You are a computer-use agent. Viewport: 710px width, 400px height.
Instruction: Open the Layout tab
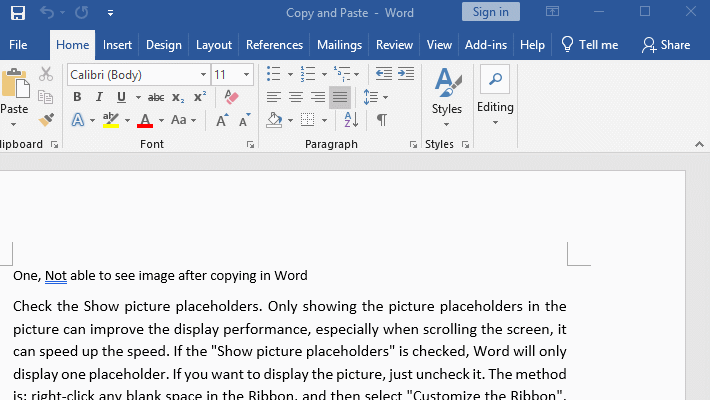(x=214, y=45)
